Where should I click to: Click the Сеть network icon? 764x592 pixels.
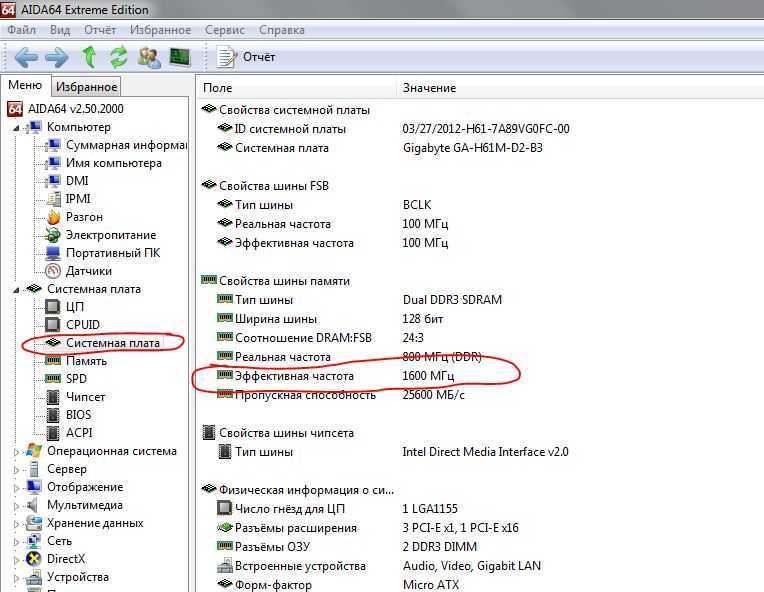pyautogui.click(x=34, y=541)
